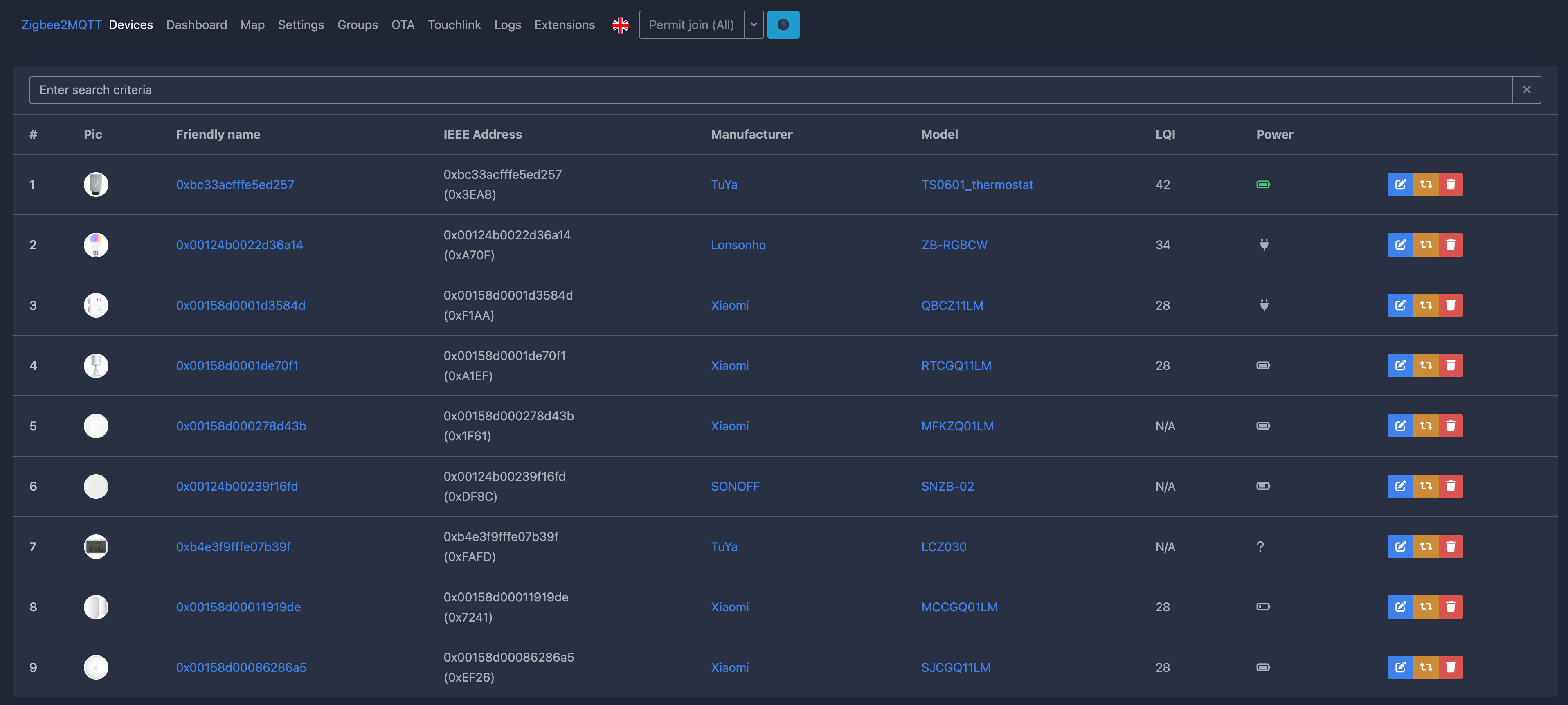
Task: Click reconfigure icon for SJCGQ11LM row
Action: [x=1426, y=667]
